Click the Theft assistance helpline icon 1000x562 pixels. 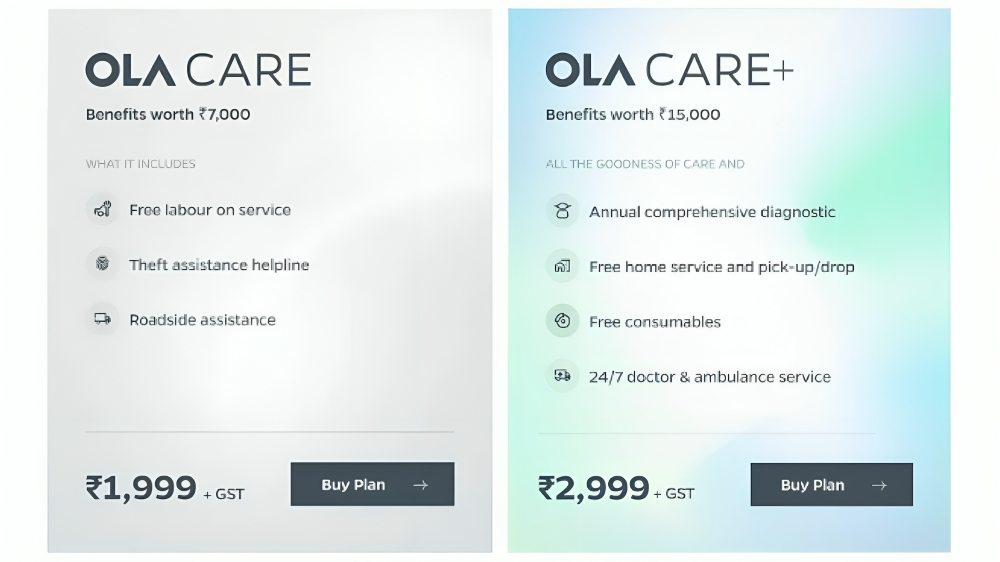tap(102, 263)
